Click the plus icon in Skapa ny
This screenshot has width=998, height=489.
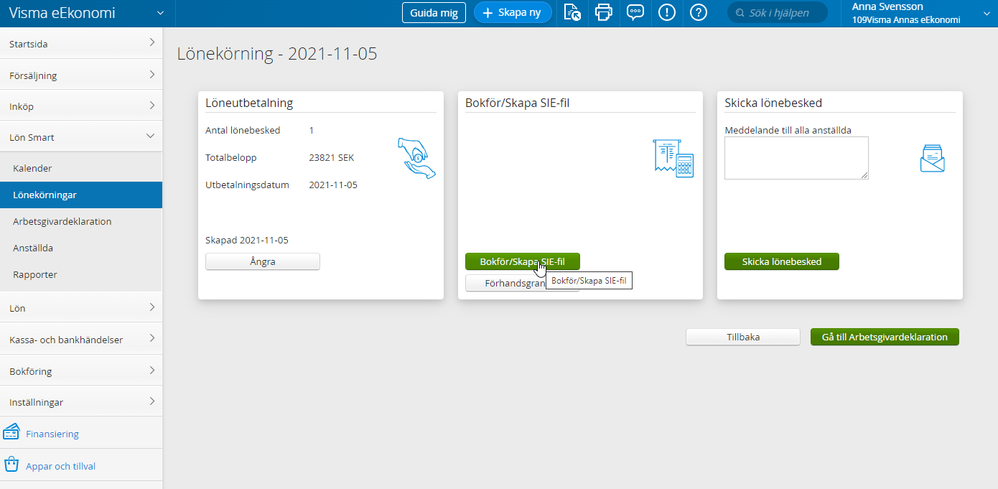coord(488,13)
